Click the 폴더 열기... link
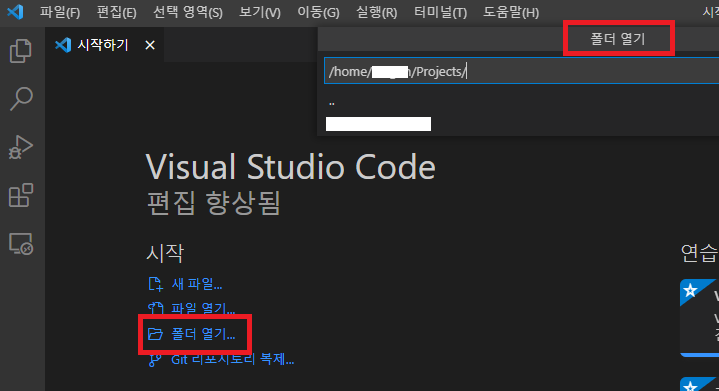This screenshot has width=719, height=391. coord(203,334)
